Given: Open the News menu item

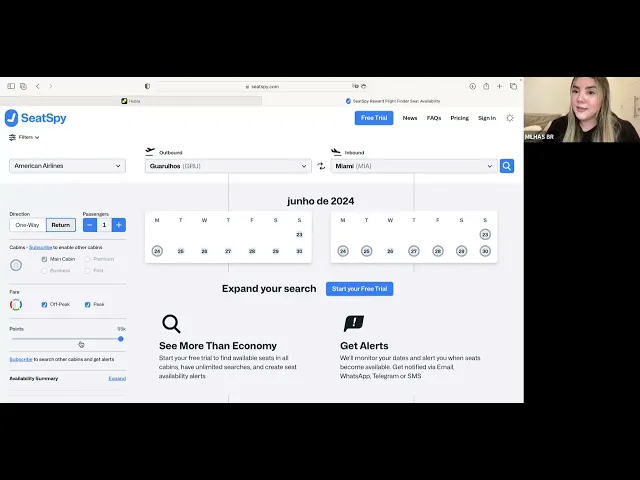Looking at the screenshot, I should 410,118.
